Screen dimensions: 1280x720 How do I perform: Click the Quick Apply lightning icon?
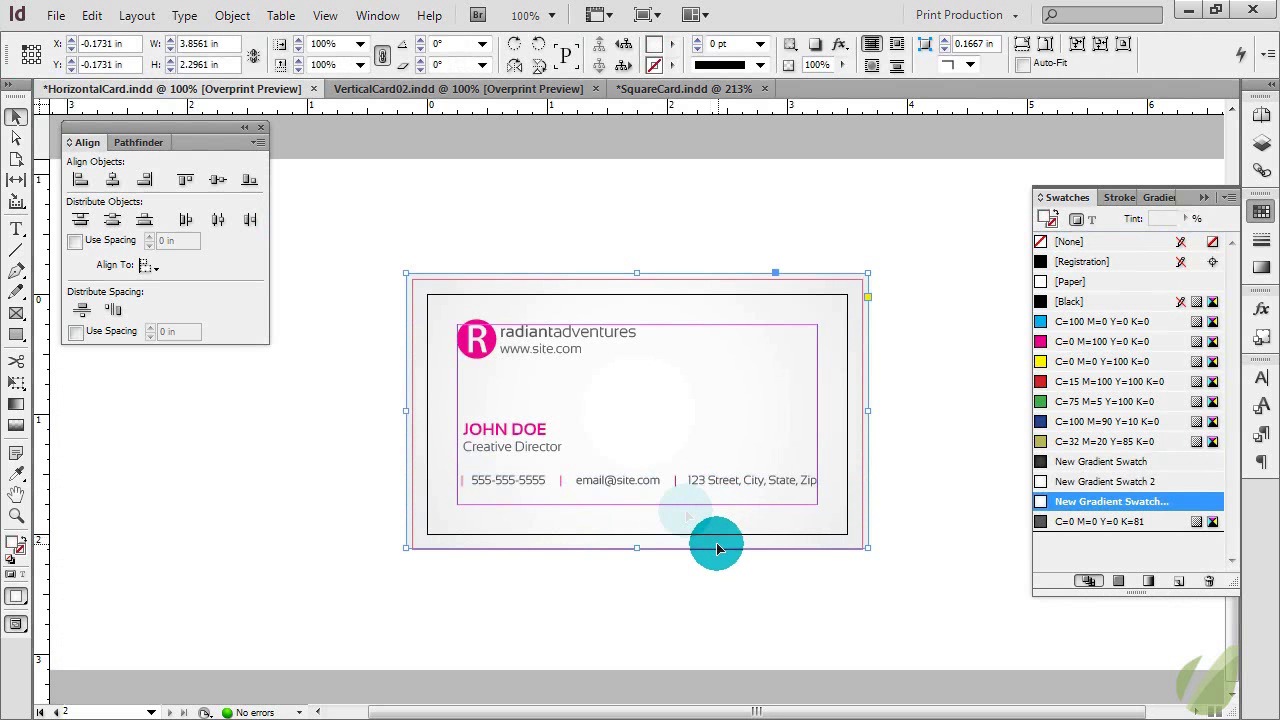pyautogui.click(x=1241, y=54)
